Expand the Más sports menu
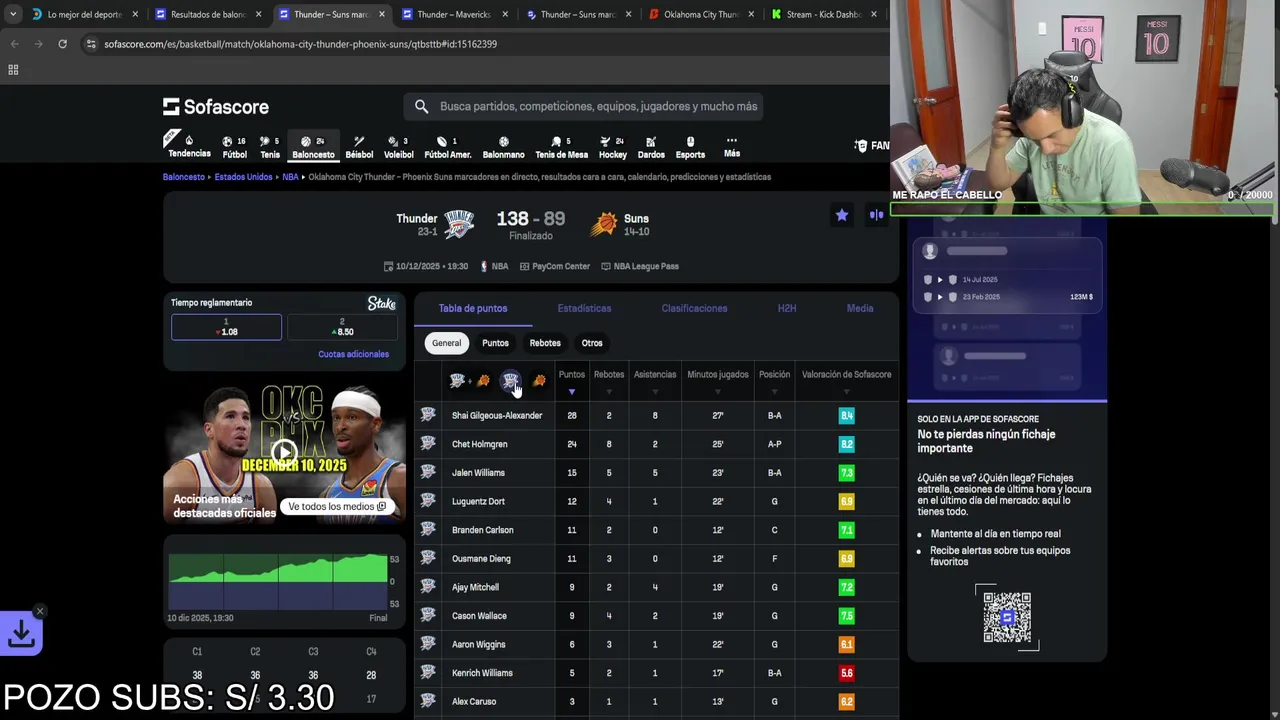The height and width of the screenshot is (720, 1280). [732, 147]
